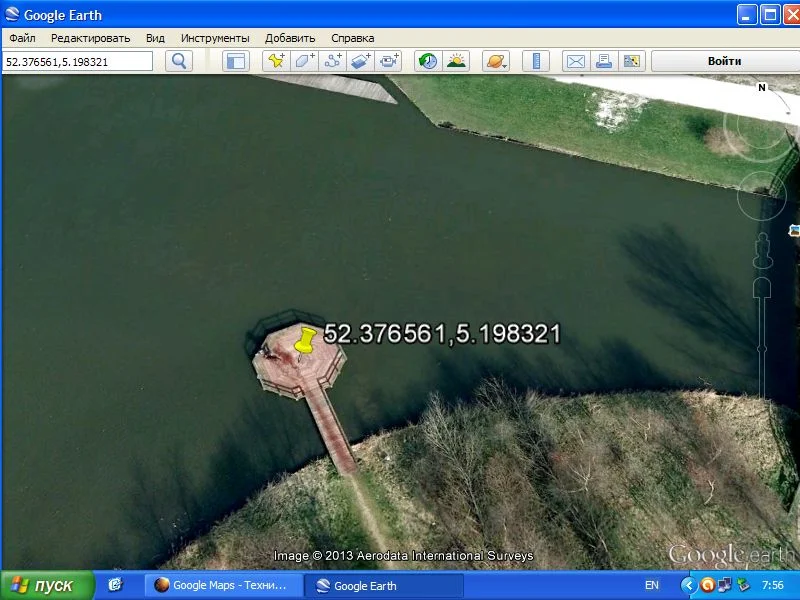
Task: Click the Windows пуск start button
Action: coord(47,585)
